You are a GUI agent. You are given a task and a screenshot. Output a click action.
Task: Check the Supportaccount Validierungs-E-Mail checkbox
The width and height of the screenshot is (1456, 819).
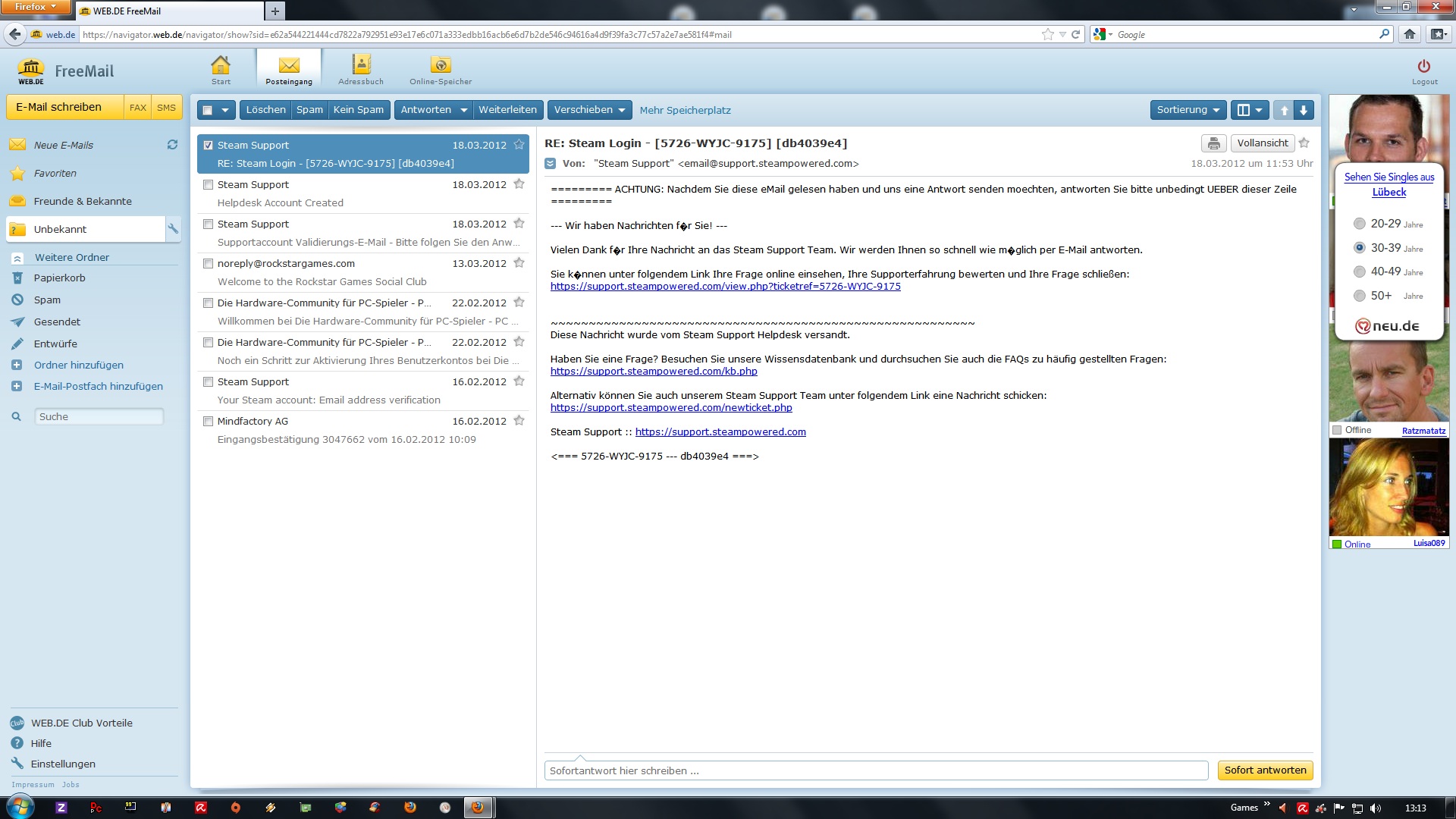(208, 224)
